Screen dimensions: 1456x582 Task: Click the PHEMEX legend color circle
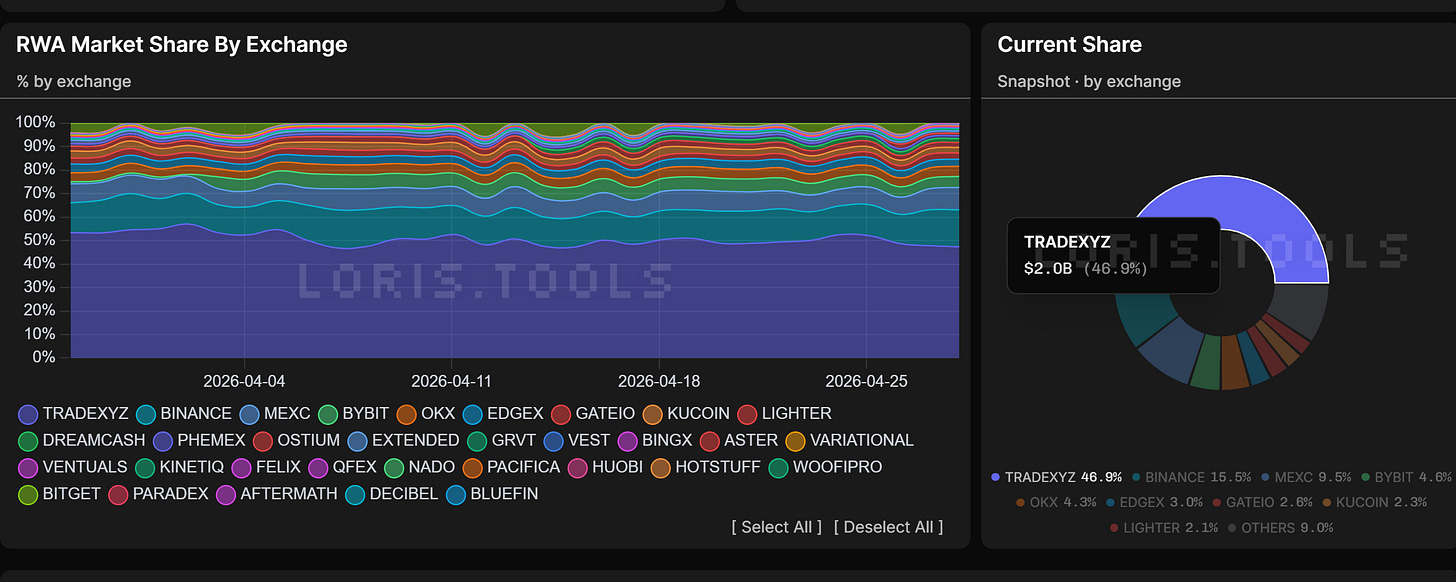(x=163, y=441)
